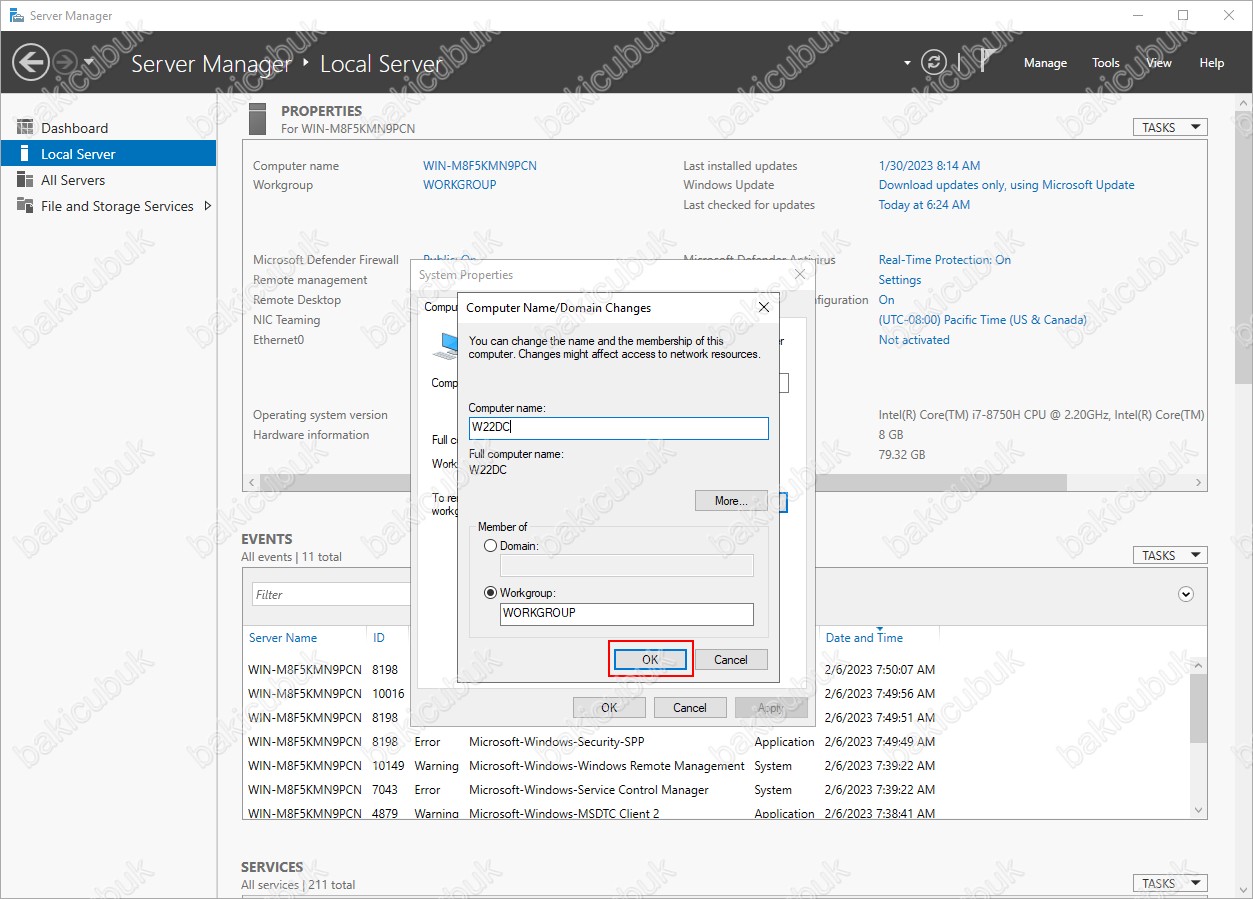Viewport: 1253px width, 899px height.
Task: Open the Help menu
Action: point(1212,63)
